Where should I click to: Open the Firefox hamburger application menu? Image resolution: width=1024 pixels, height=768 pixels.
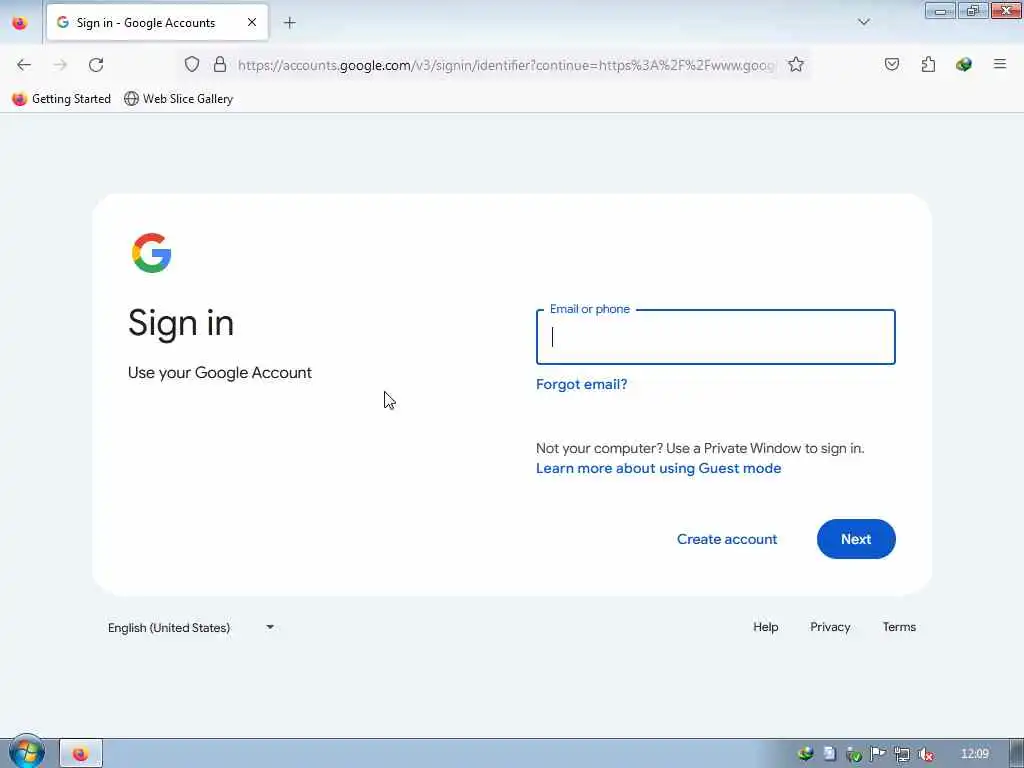tap(1000, 64)
